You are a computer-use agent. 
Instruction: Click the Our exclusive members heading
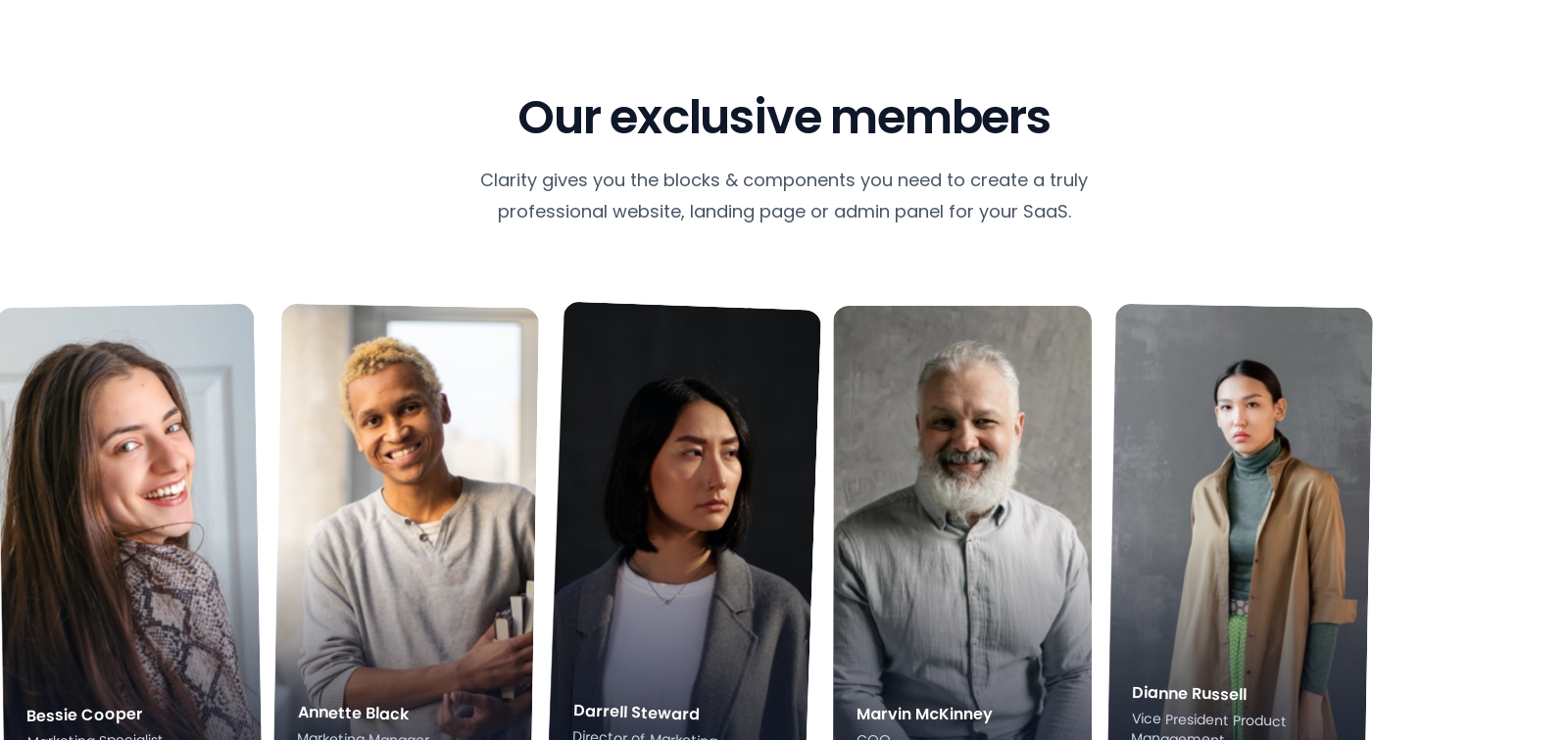pyautogui.click(x=784, y=117)
